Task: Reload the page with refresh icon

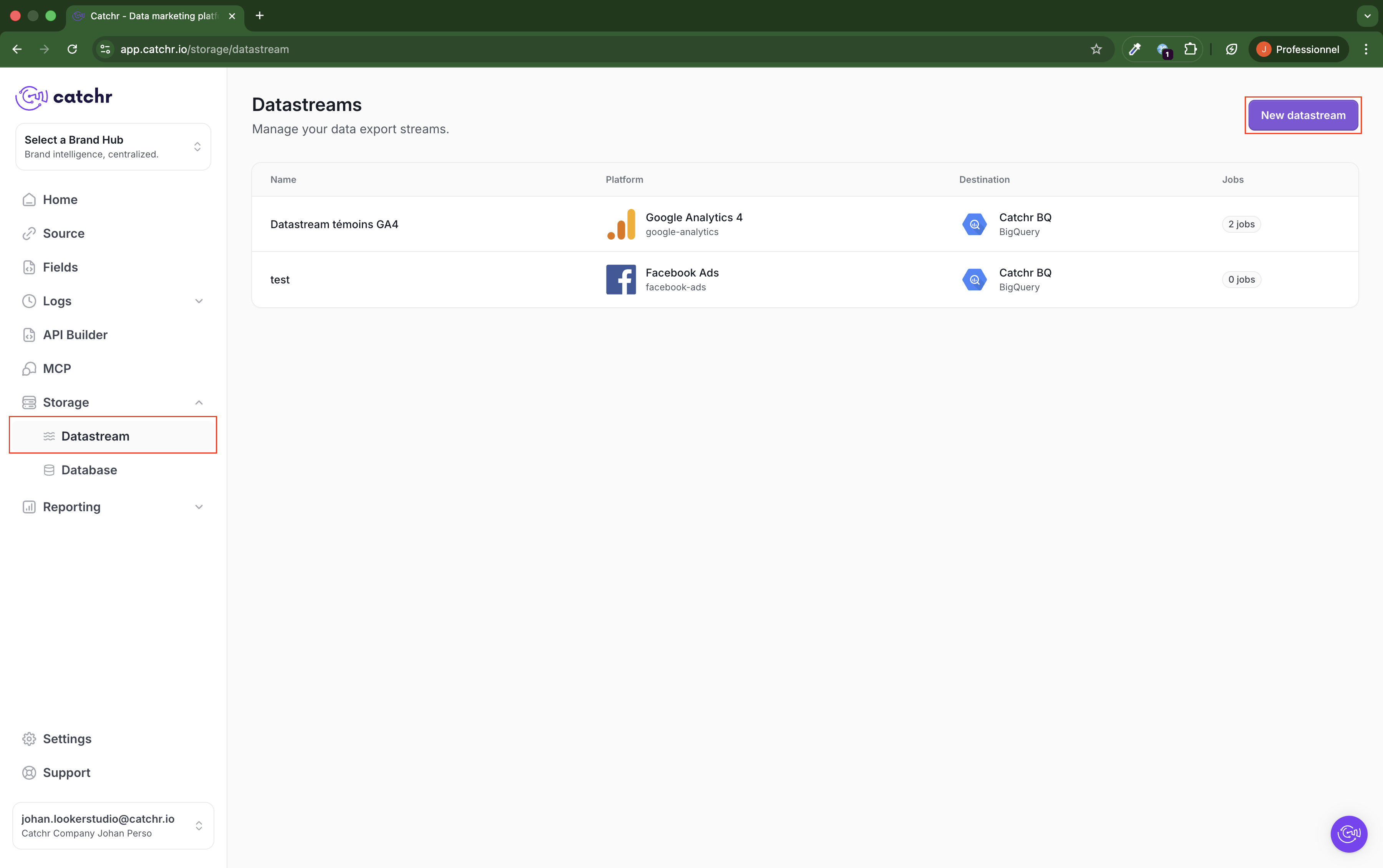Action: [72, 50]
